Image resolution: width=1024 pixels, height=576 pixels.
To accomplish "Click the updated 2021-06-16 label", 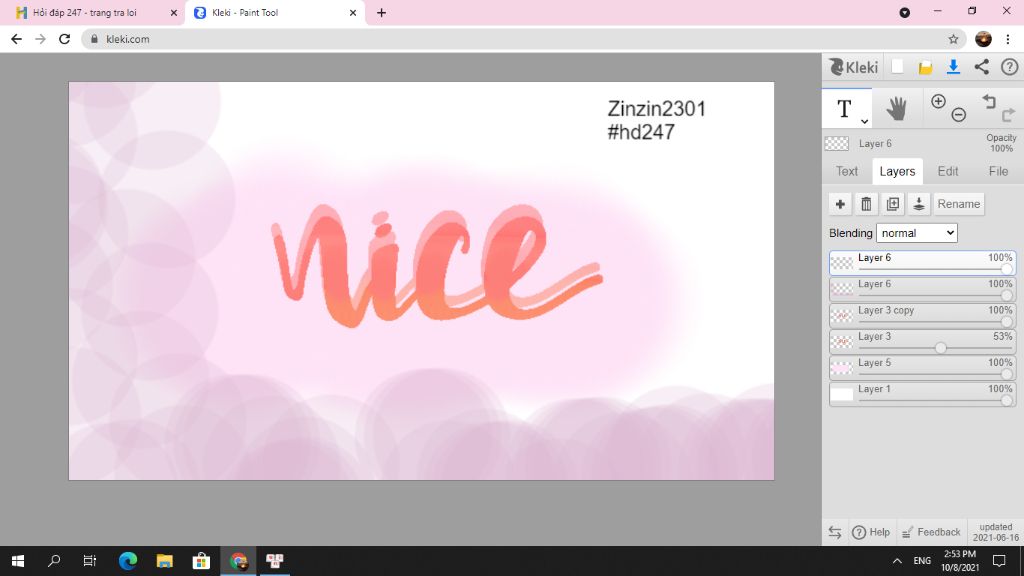I will click(x=995, y=532).
